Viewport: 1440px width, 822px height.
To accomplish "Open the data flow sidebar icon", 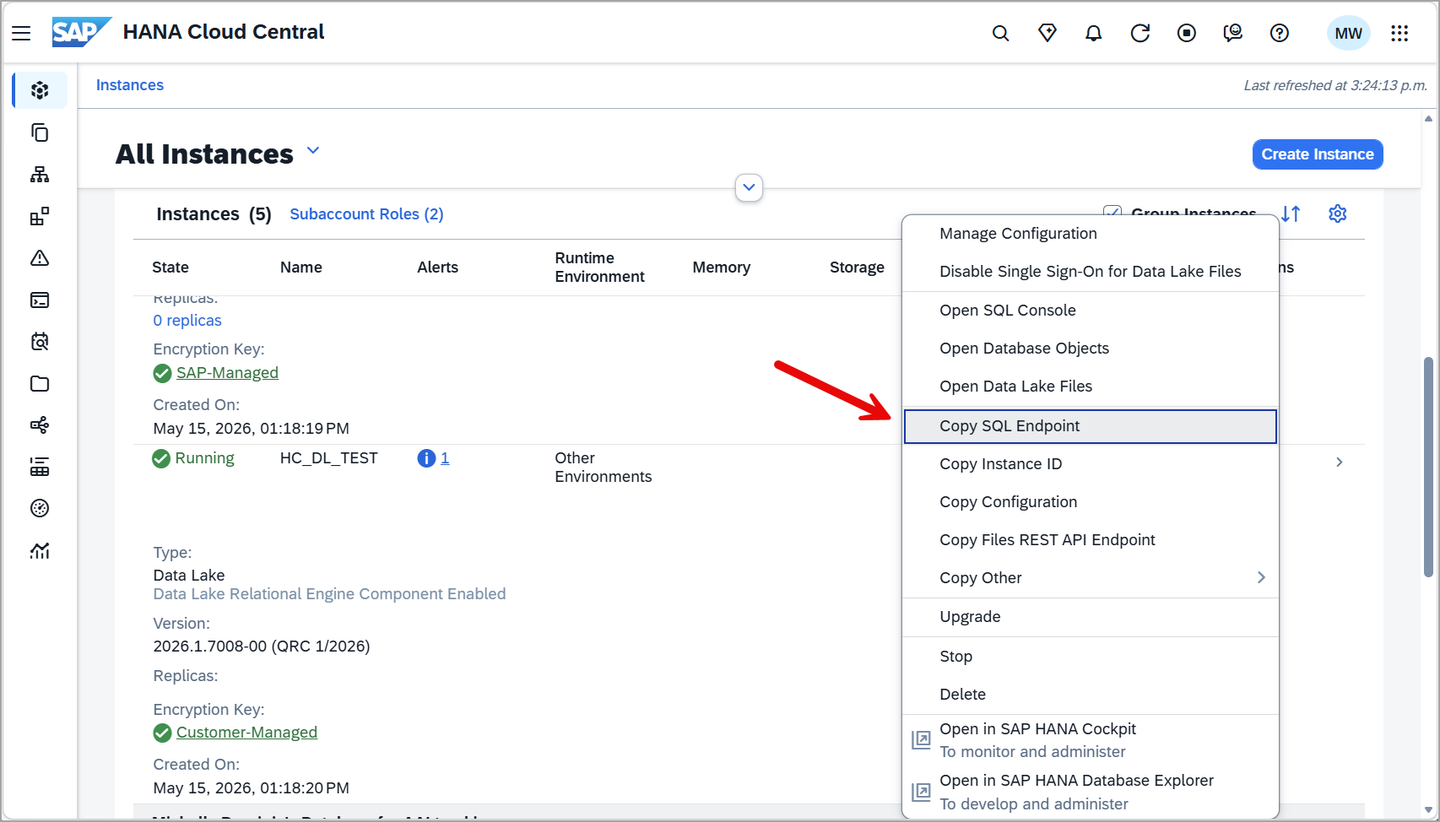I will pyautogui.click(x=40, y=426).
